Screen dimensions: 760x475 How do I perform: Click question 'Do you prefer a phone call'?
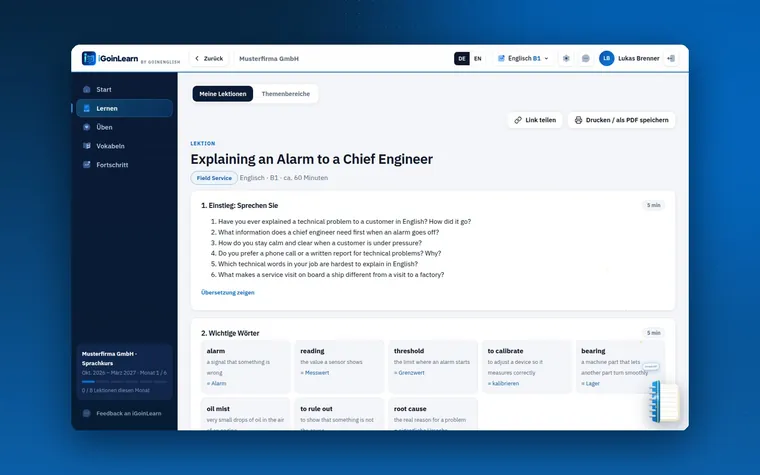click(330, 253)
